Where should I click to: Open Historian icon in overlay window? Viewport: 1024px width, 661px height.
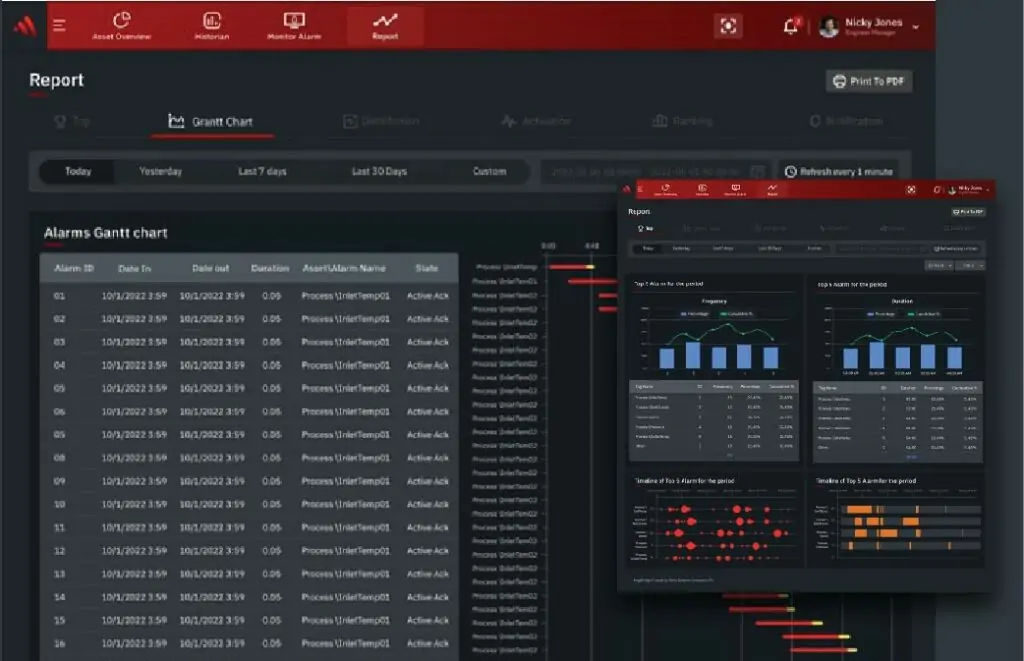click(x=702, y=189)
